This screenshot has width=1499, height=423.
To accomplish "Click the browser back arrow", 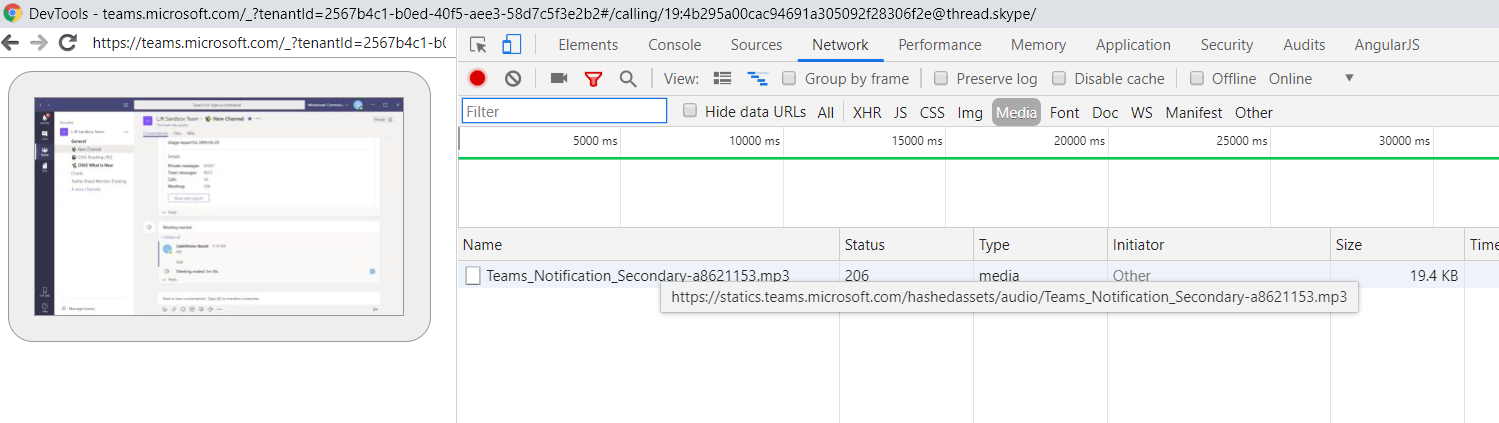I will (x=10, y=43).
